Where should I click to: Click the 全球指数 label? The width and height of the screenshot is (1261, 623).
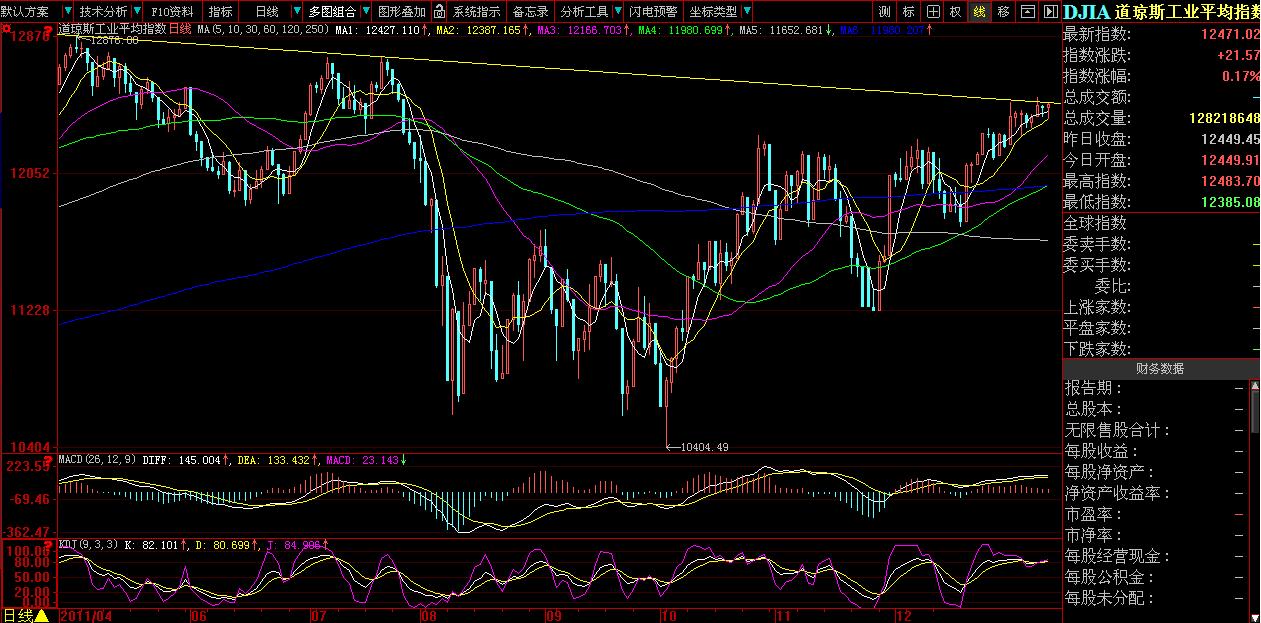1094,223
